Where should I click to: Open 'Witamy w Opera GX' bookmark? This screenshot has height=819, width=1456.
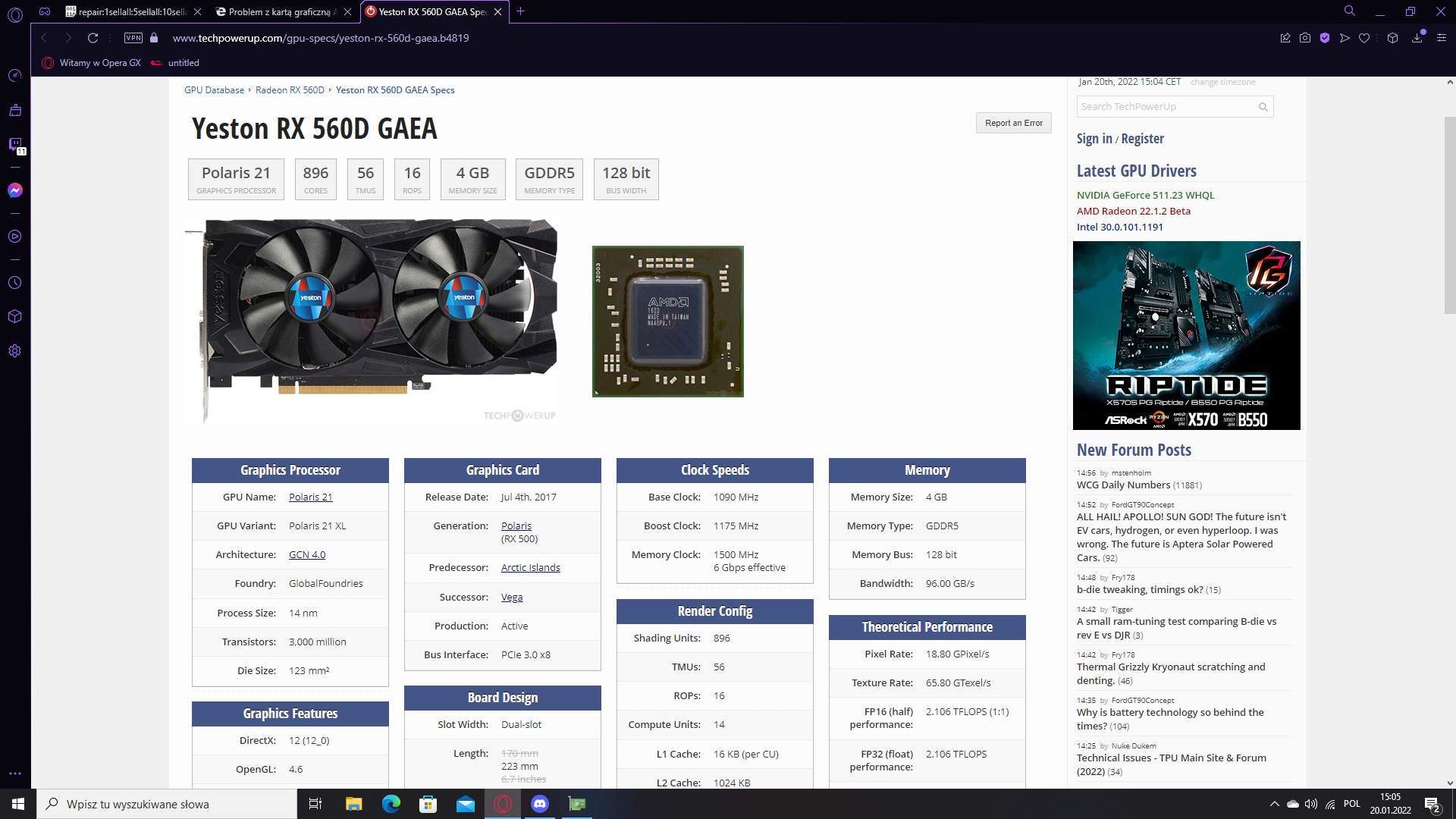point(91,63)
